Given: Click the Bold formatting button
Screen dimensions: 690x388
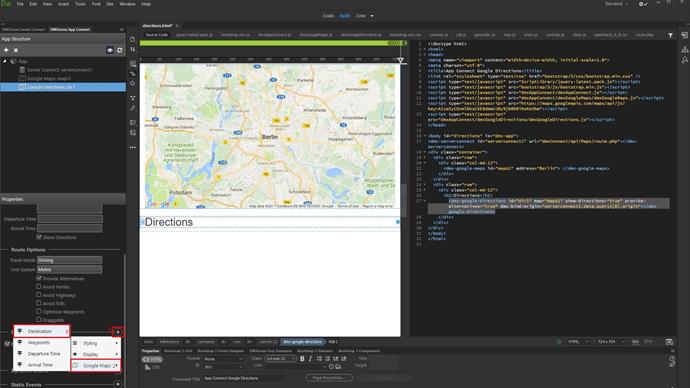Looking at the screenshot, I should [x=302, y=359].
